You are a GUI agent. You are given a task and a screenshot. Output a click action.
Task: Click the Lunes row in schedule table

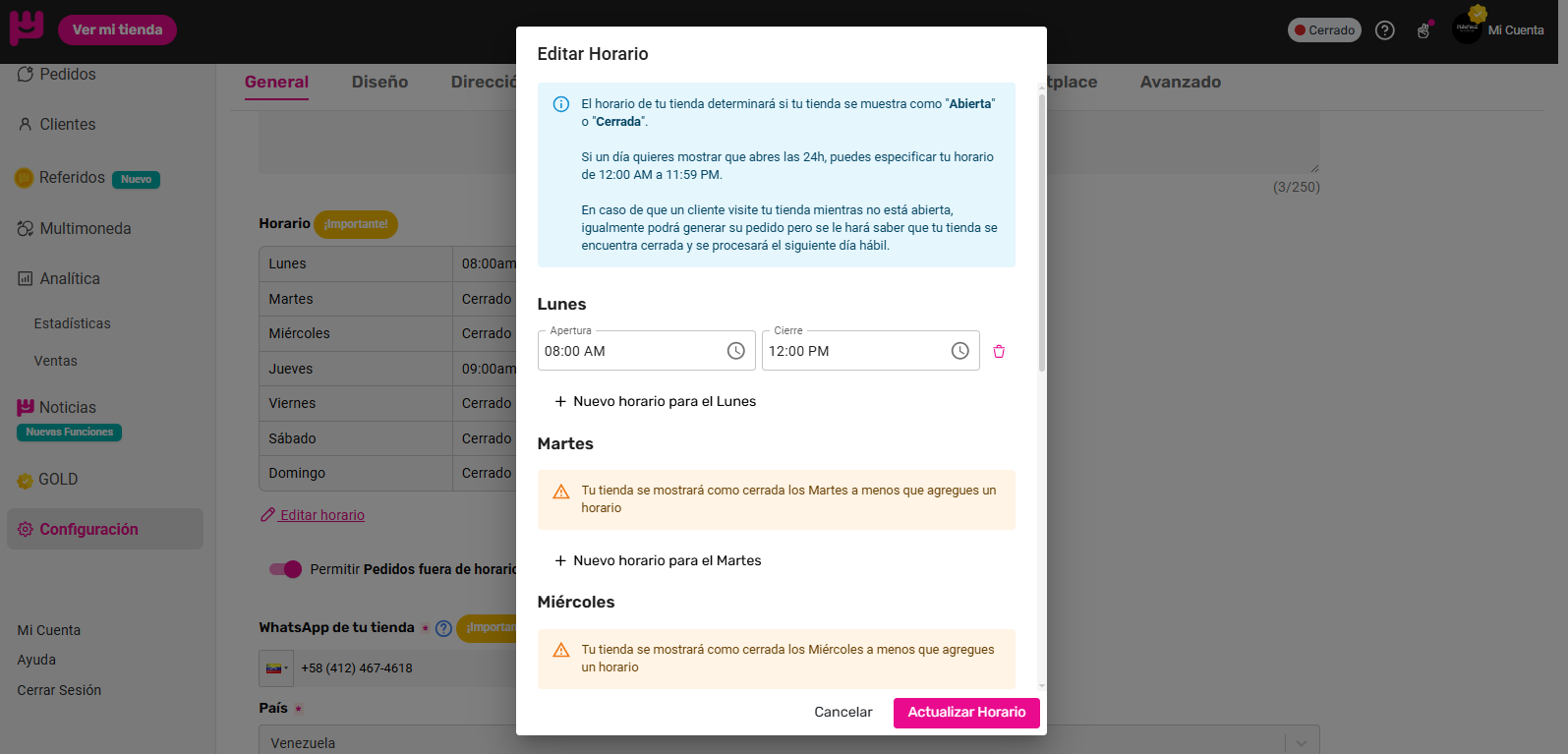click(387, 263)
